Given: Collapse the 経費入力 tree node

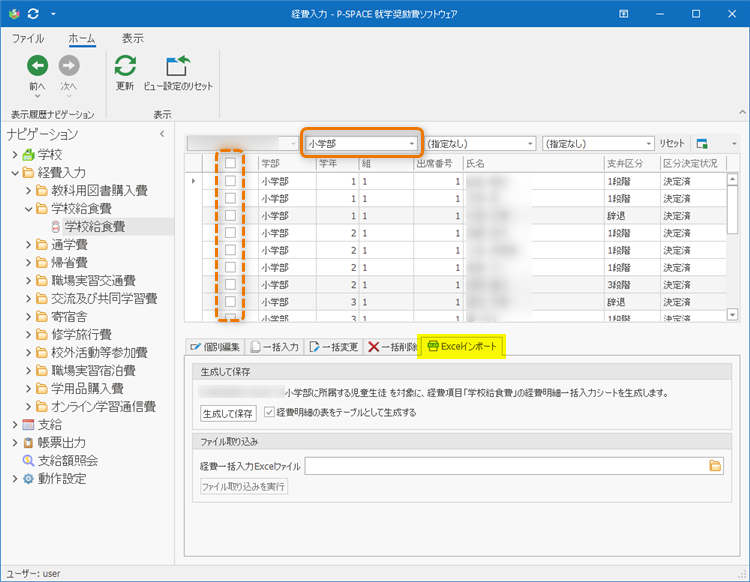Looking at the screenshot, I should pyautogui.click(x=15, y=173).
